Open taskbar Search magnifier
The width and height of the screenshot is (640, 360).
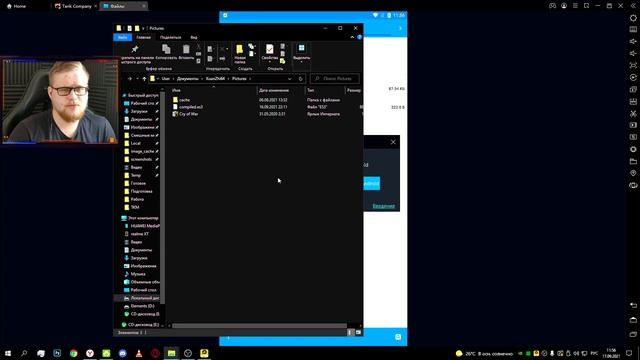pyautogui.click(x=24, y=353)
